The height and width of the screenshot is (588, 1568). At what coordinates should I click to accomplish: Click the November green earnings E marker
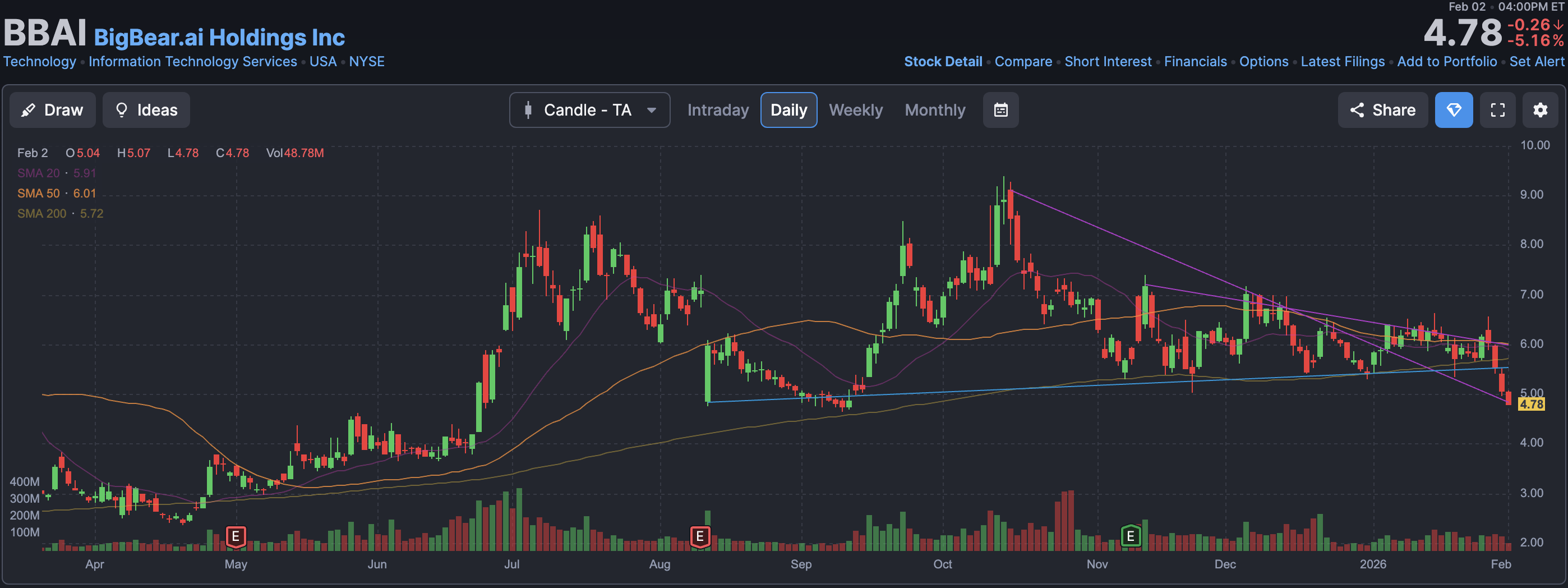(x=1131, y=536)
